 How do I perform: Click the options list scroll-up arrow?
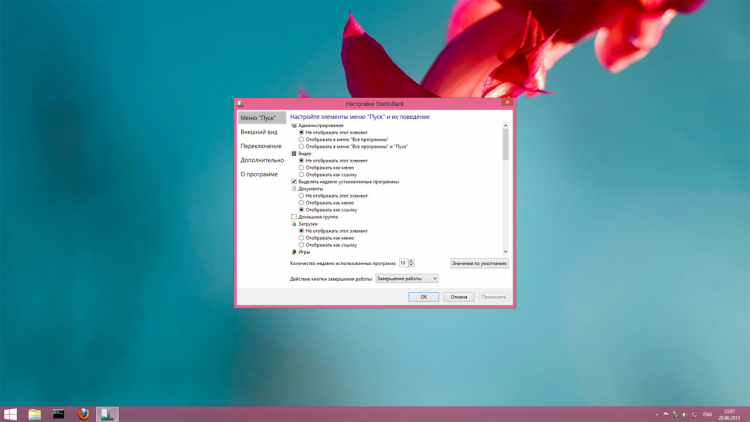point(506,125)
